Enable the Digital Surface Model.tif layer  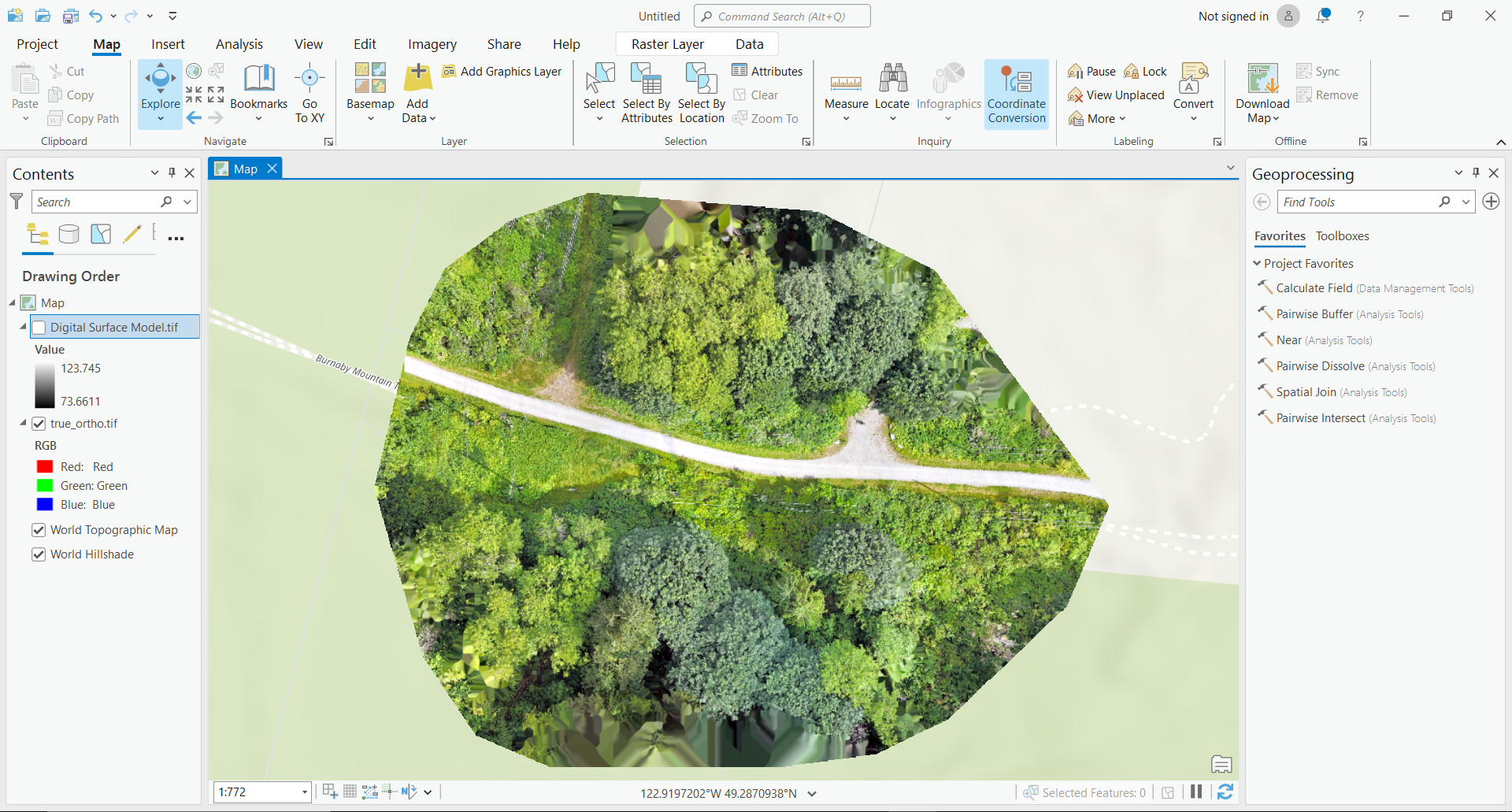pos(39,328)
